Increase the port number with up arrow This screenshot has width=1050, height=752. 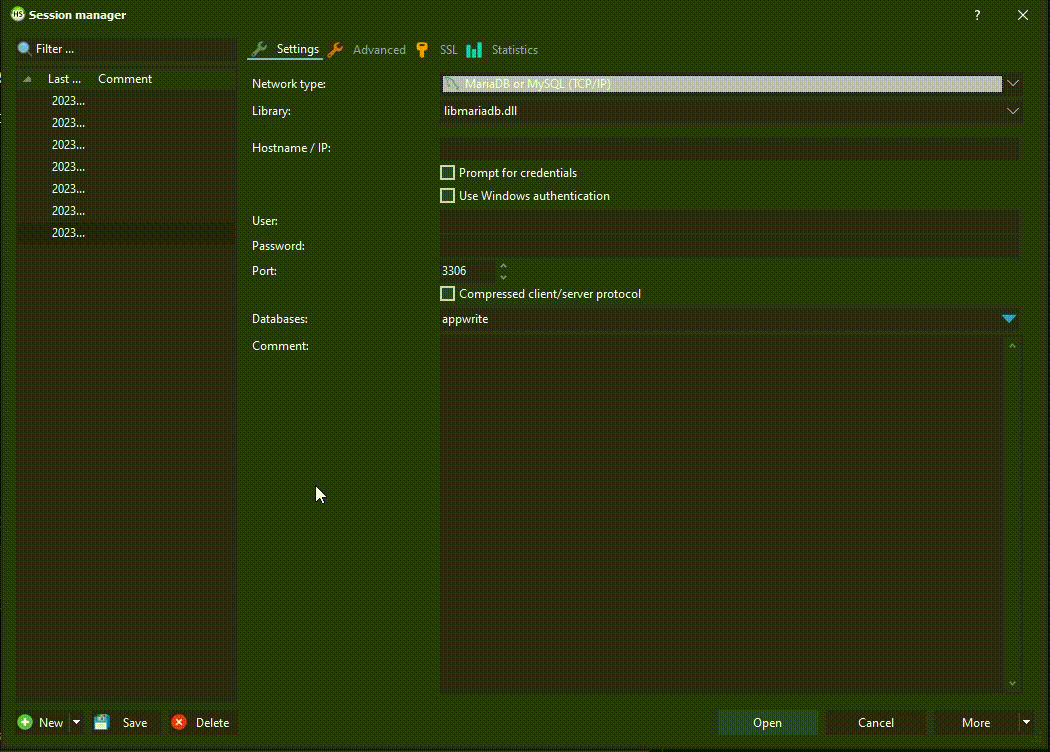point(504,266)
